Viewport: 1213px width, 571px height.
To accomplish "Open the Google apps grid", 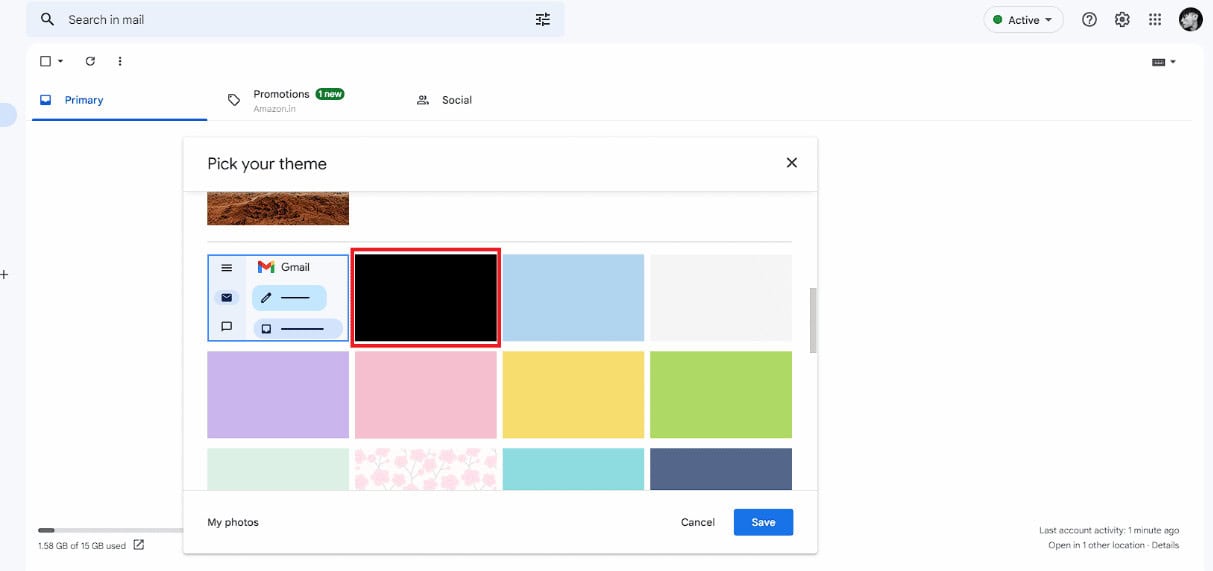I will tap(1155, 20).
